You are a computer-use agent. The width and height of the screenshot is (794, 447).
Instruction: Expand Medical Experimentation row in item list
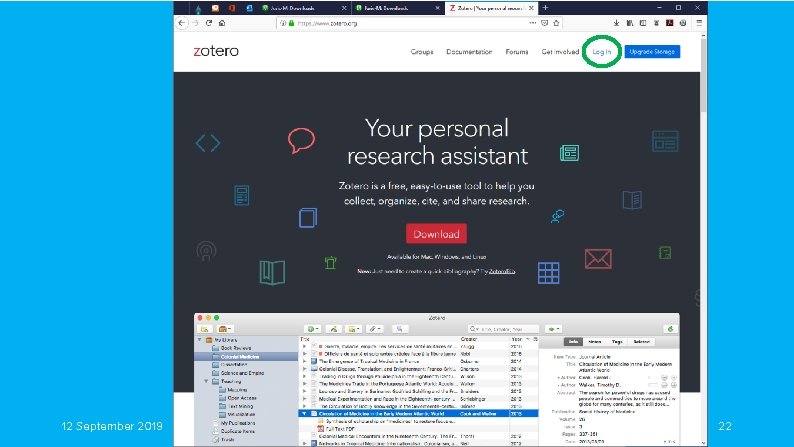click(x=304, y=399)
